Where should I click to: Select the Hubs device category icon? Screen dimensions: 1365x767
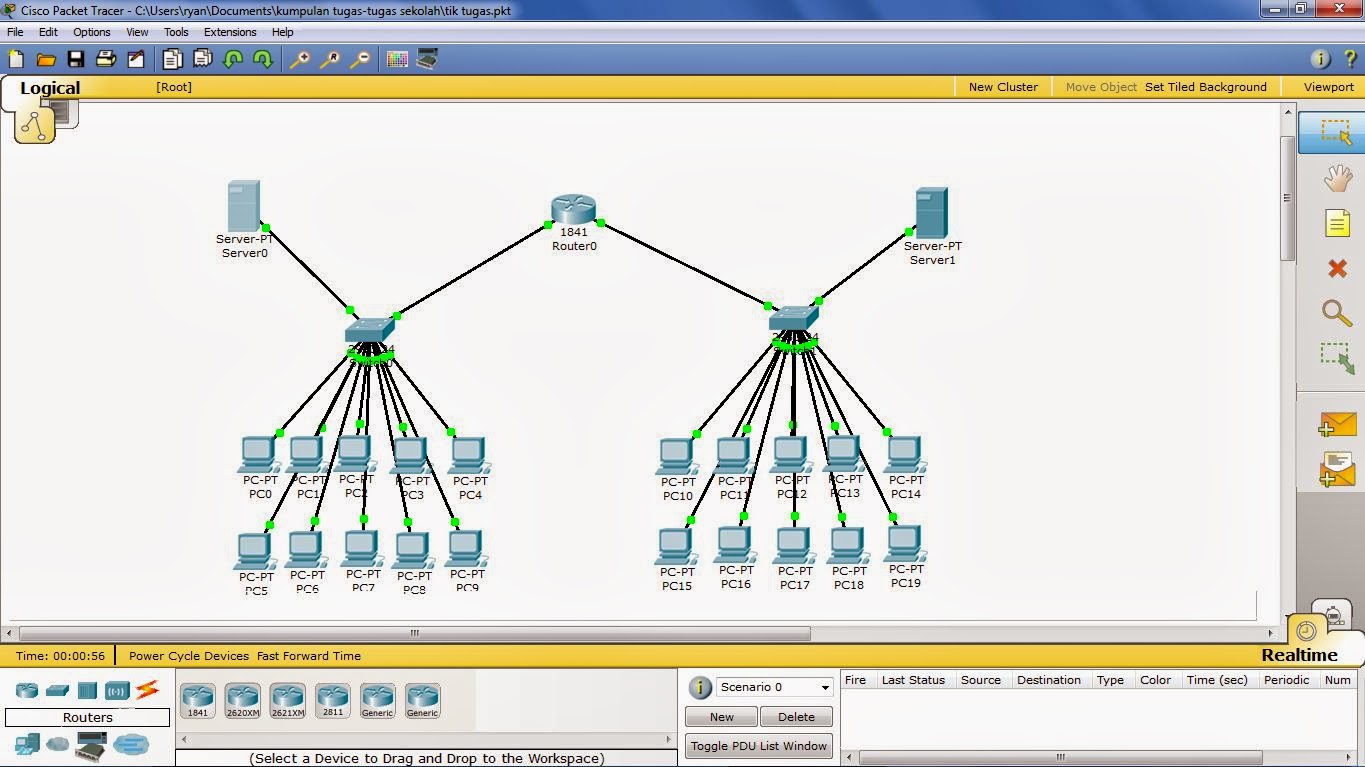tap(87, 690)
